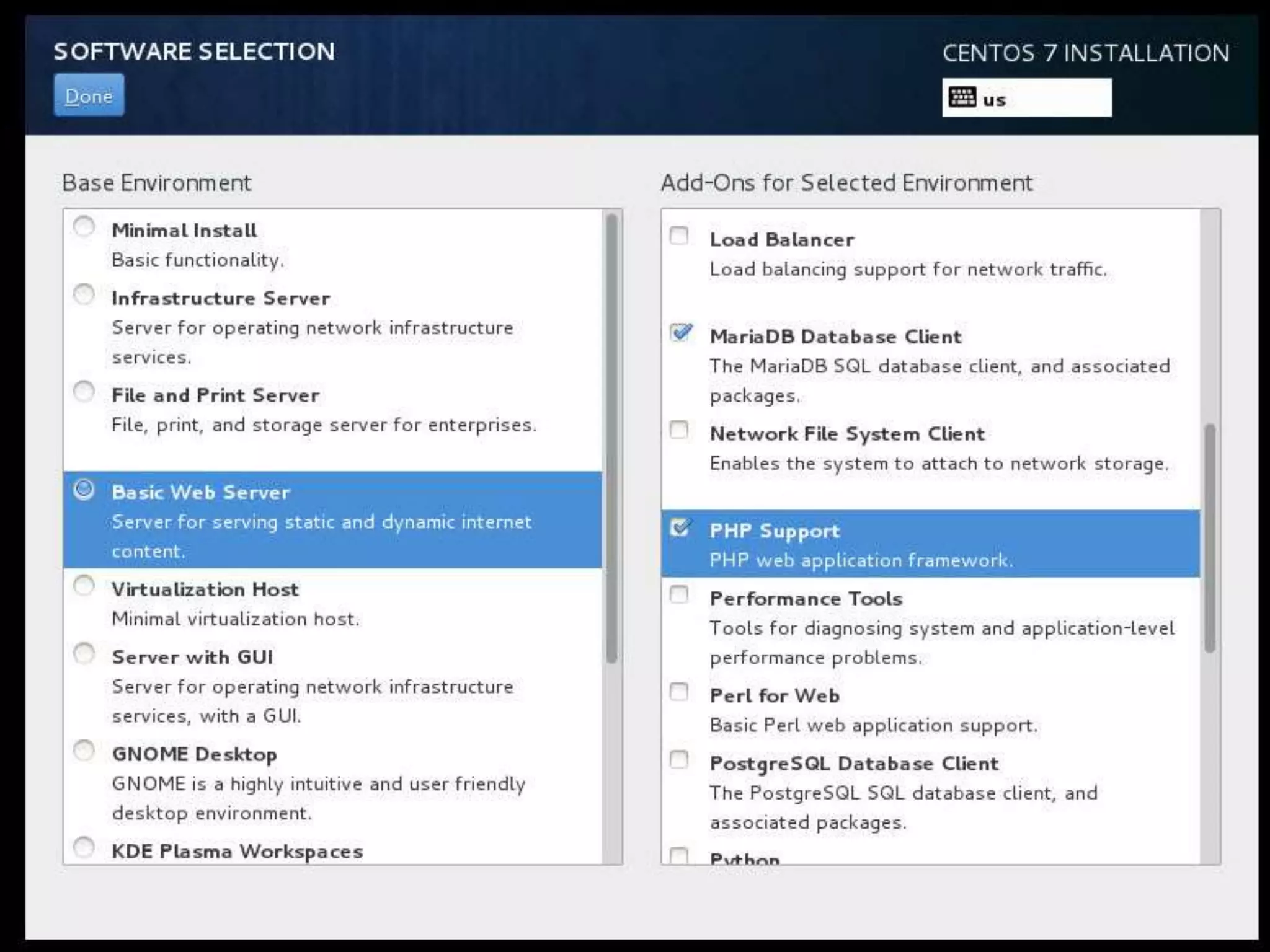Click 'Enables the system to attach' description
1270x952 pixels.
(x=939, y=464)
